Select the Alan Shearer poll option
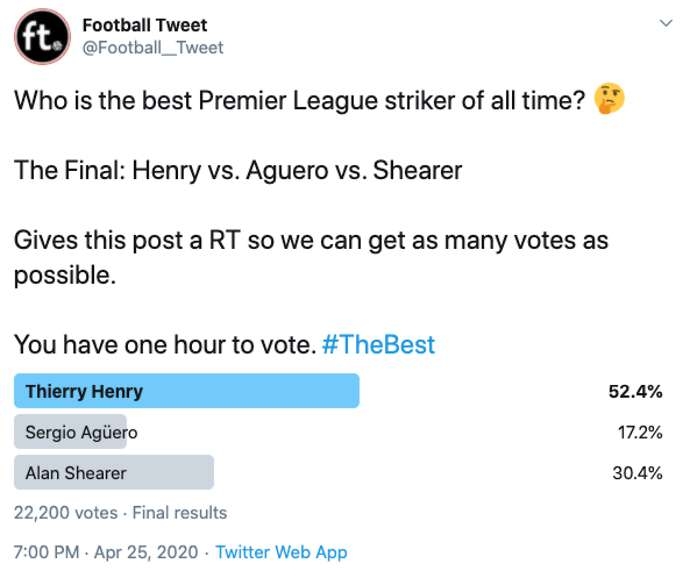The width and height of the screenshot is (690, 578). pyautogui.click(x=114, y=473)
